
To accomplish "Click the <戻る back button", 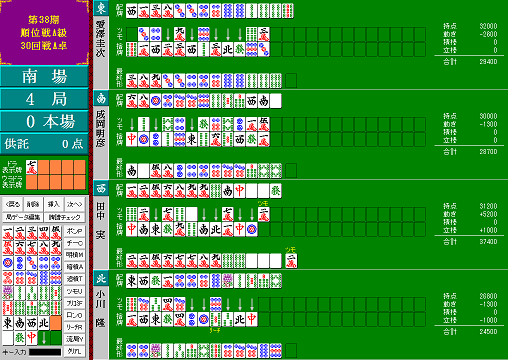I will click(13, 204).
